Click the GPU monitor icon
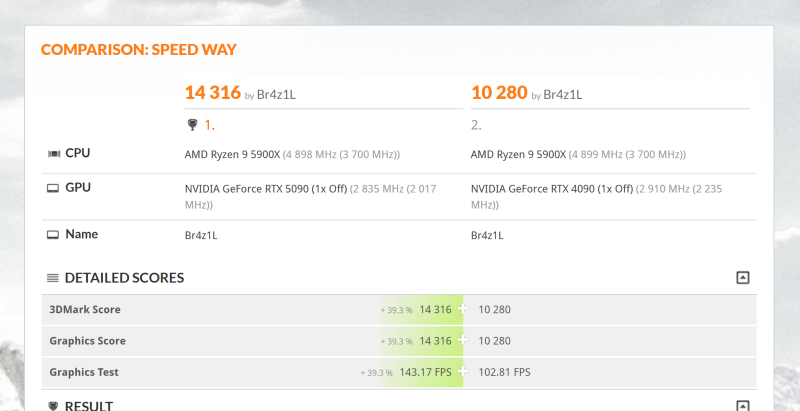800x411 pixels. 53,188
